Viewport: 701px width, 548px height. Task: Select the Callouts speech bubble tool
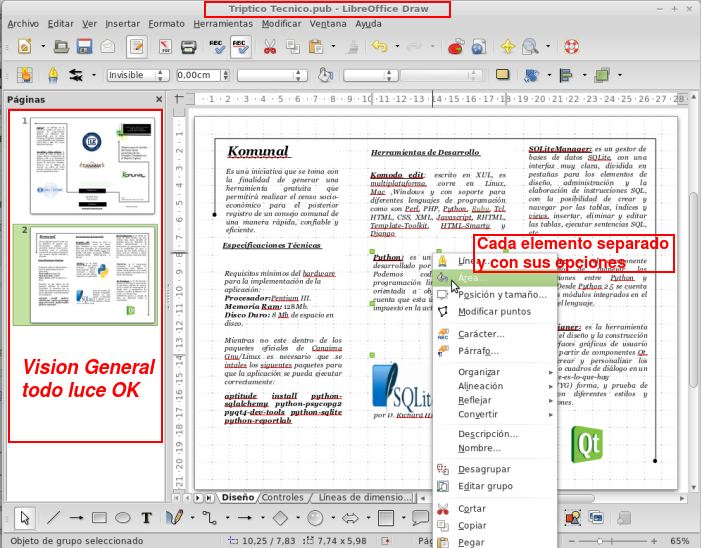click(x=420, y=518)
